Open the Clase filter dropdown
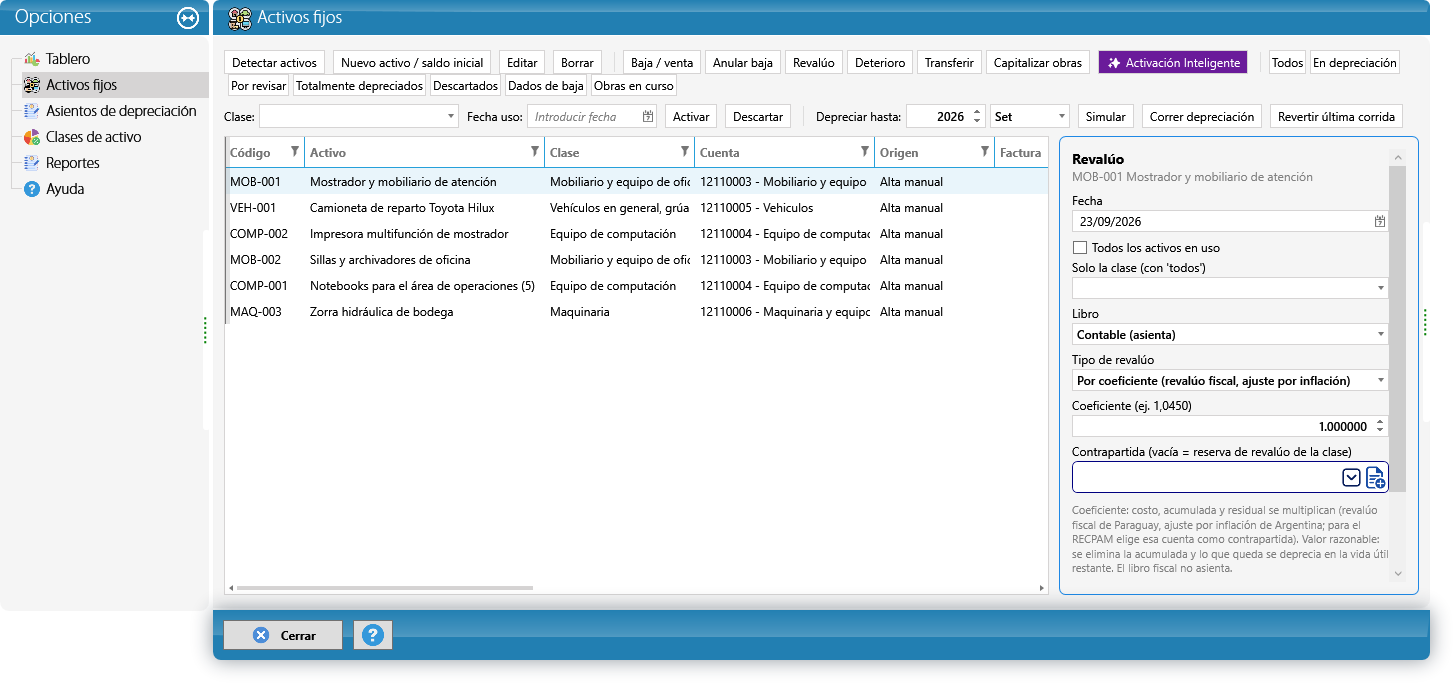Screen dimensions: 1453x683 450,117
